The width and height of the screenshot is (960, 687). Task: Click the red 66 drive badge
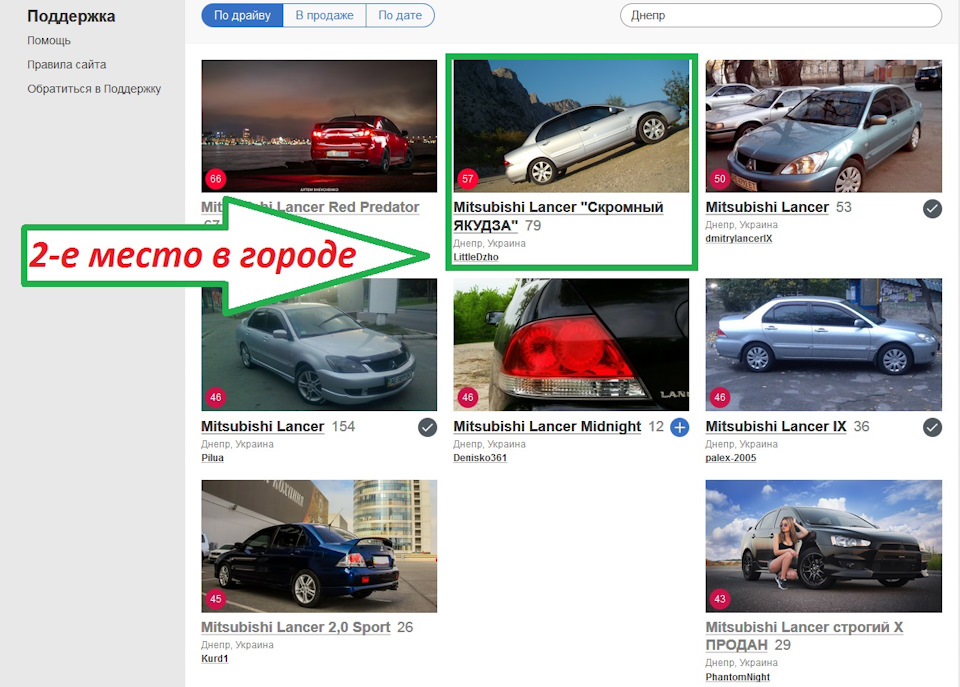(x=216, y=179)
